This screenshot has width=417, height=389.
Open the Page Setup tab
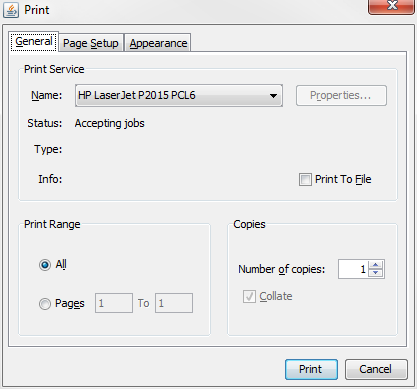[x=91, y=43]
